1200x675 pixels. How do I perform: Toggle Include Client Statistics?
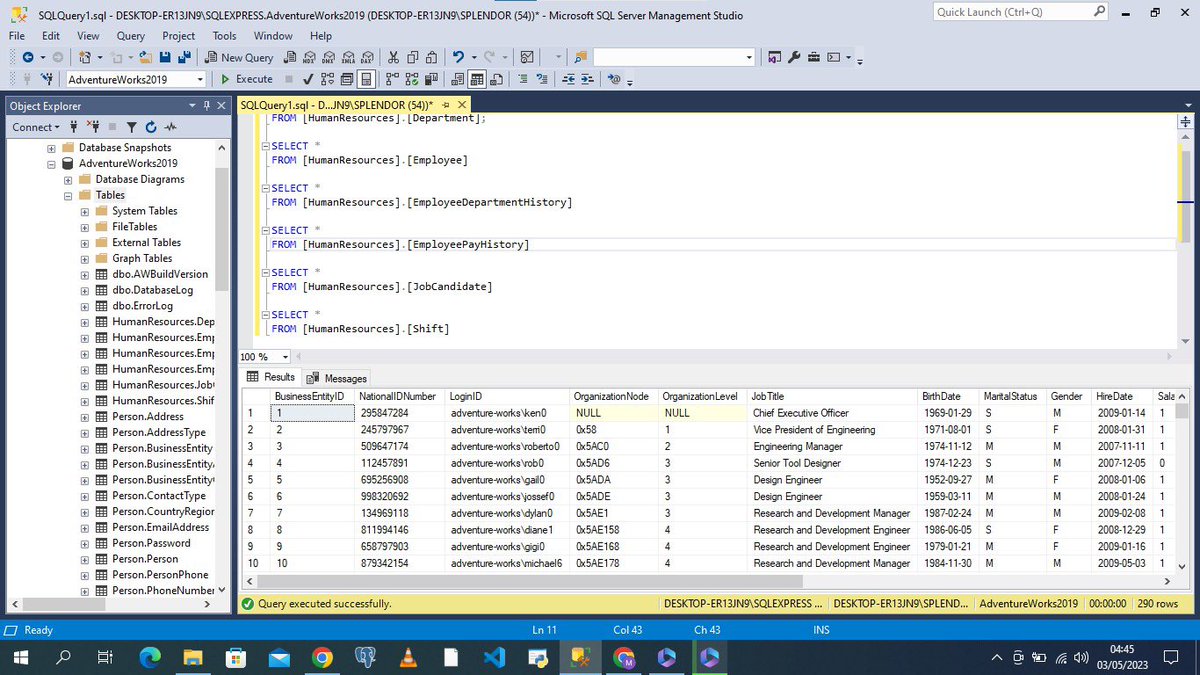431,79
